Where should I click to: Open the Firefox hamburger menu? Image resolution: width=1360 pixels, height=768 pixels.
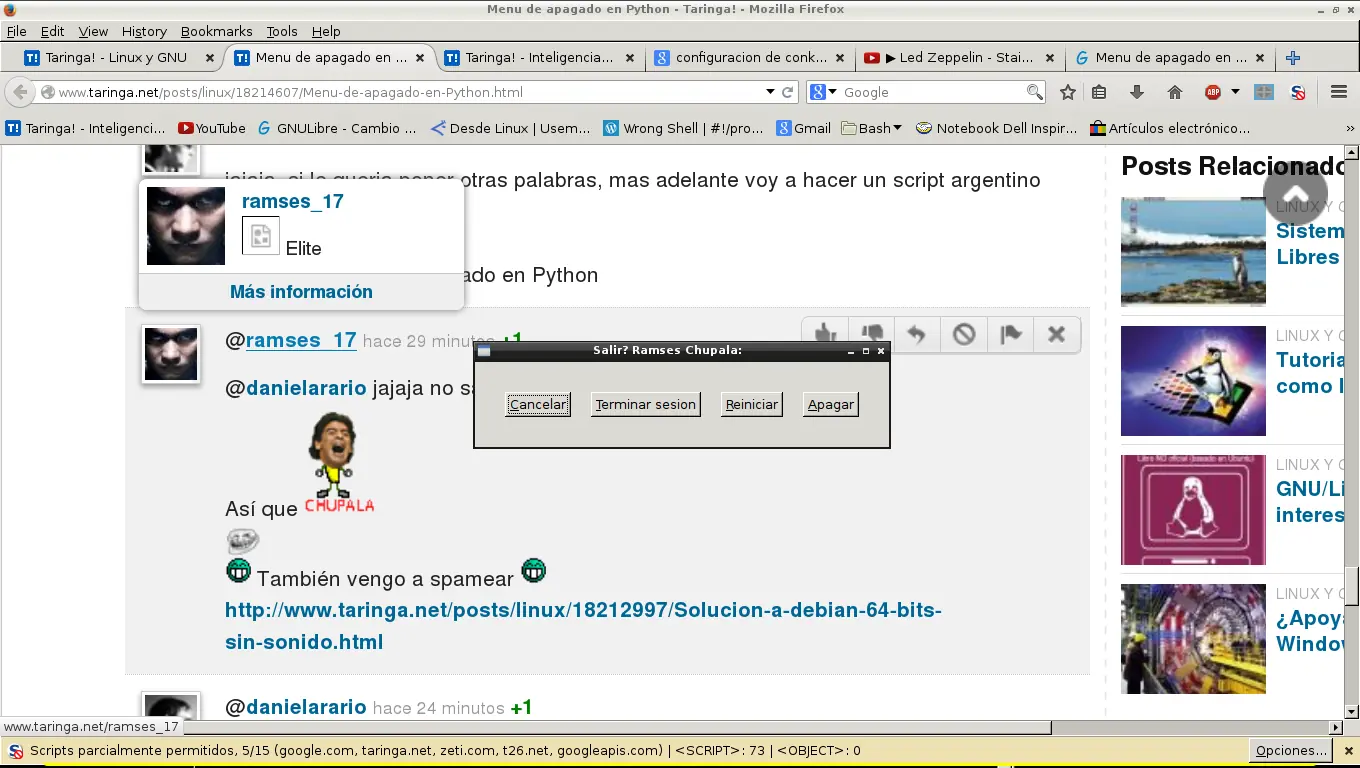click(1339, 92)
